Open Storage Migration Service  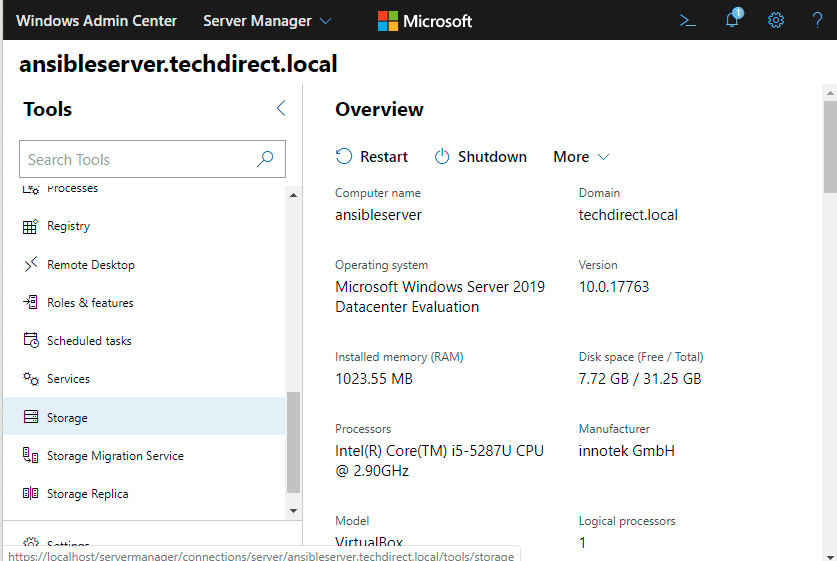click(x=115, y=456)
